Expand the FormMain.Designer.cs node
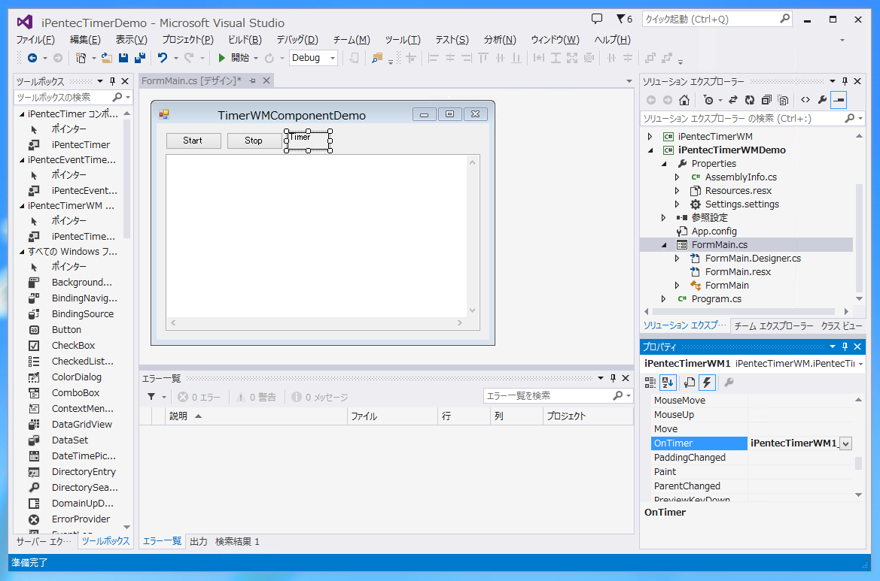The height and width of the screenshot is (581, 880). click(677, 258)
